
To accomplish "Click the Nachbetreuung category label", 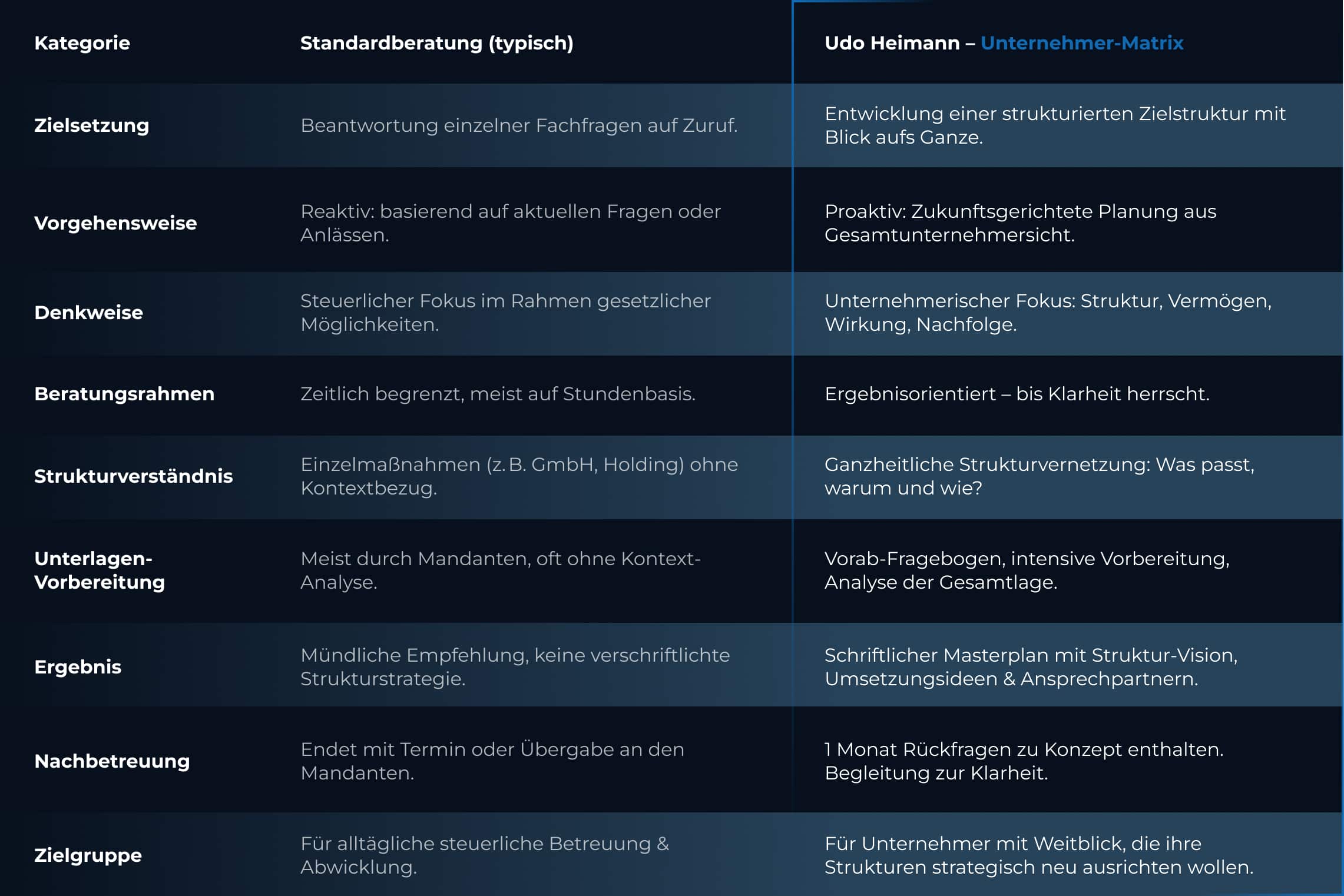I will [x=112, y=761].
